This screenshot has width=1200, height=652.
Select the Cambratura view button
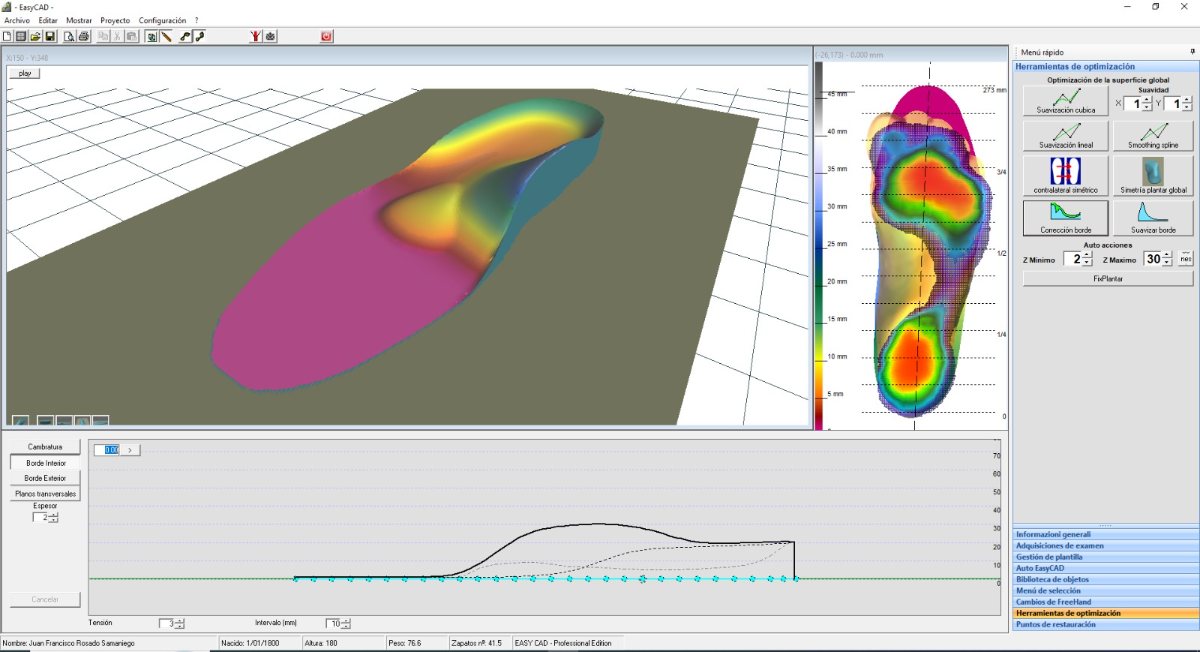pos(45,447)
